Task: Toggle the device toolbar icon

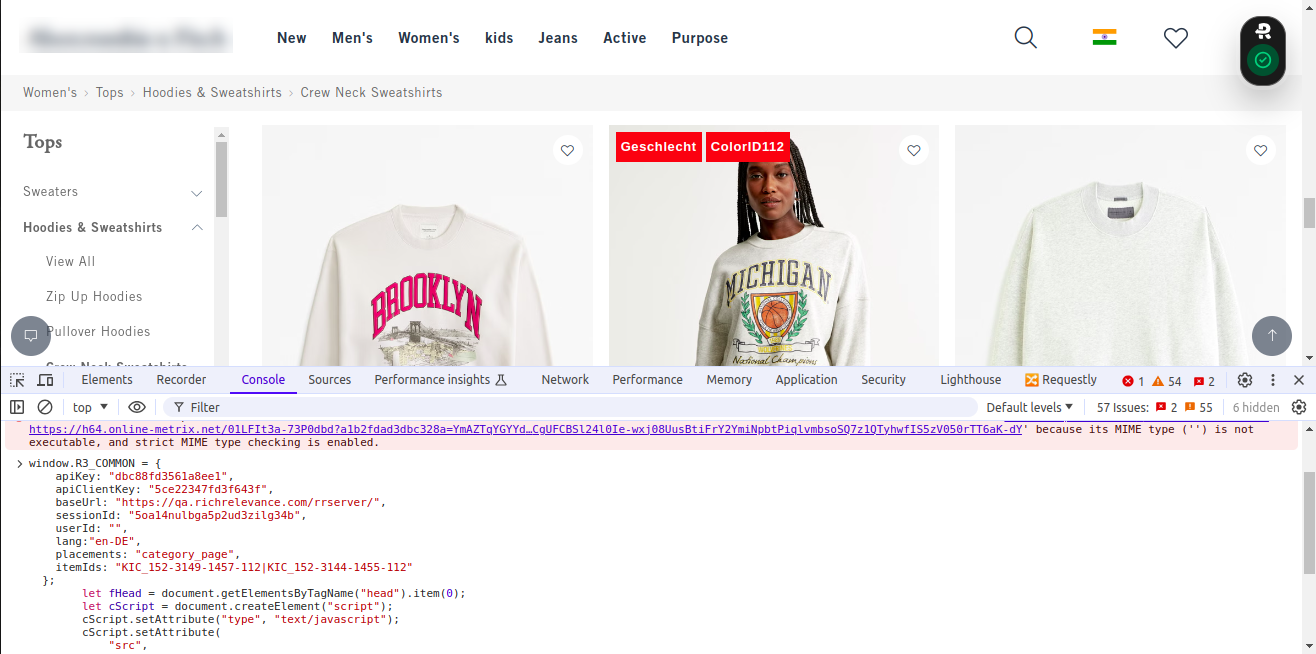Action: tap(45, 380)
